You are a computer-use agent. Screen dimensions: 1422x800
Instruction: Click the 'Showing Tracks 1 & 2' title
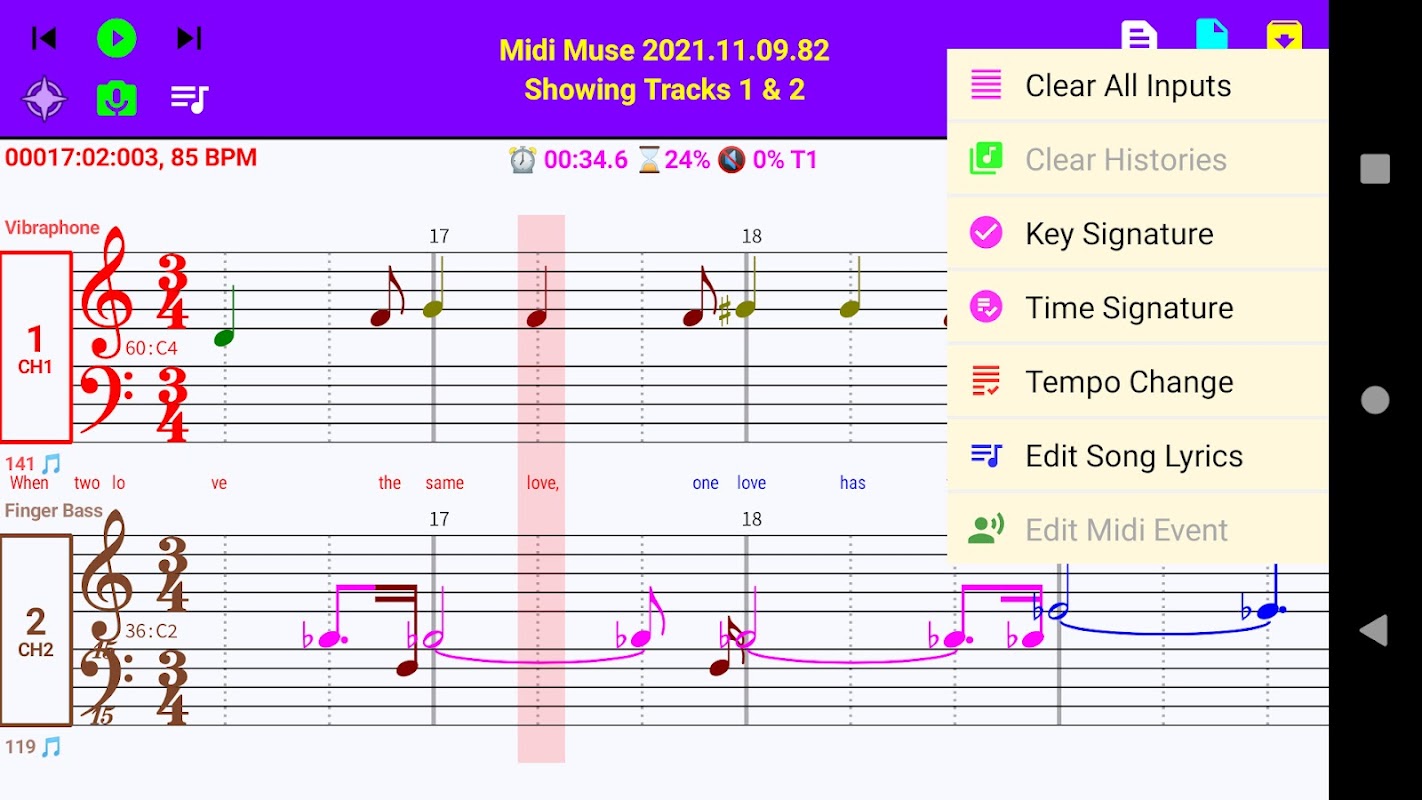(664, 90)
